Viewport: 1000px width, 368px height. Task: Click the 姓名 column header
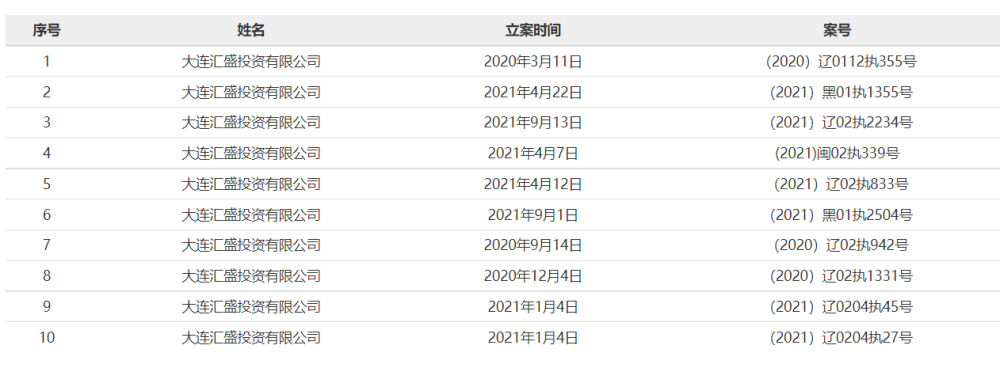click(x=251, y=30)
